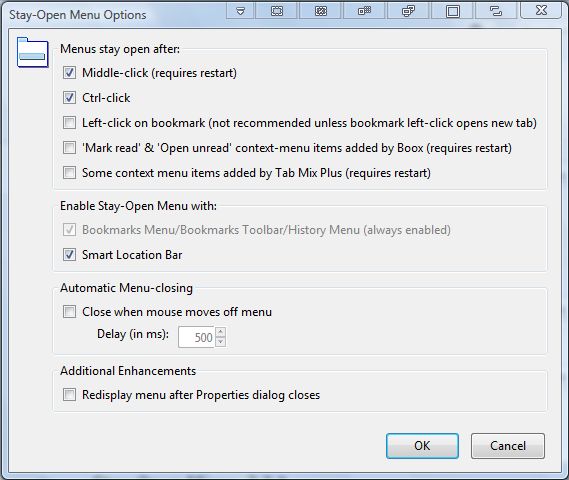Click the cascaded windows title bar icon
This screenshot has width=569, height=480.
(408, 11)
